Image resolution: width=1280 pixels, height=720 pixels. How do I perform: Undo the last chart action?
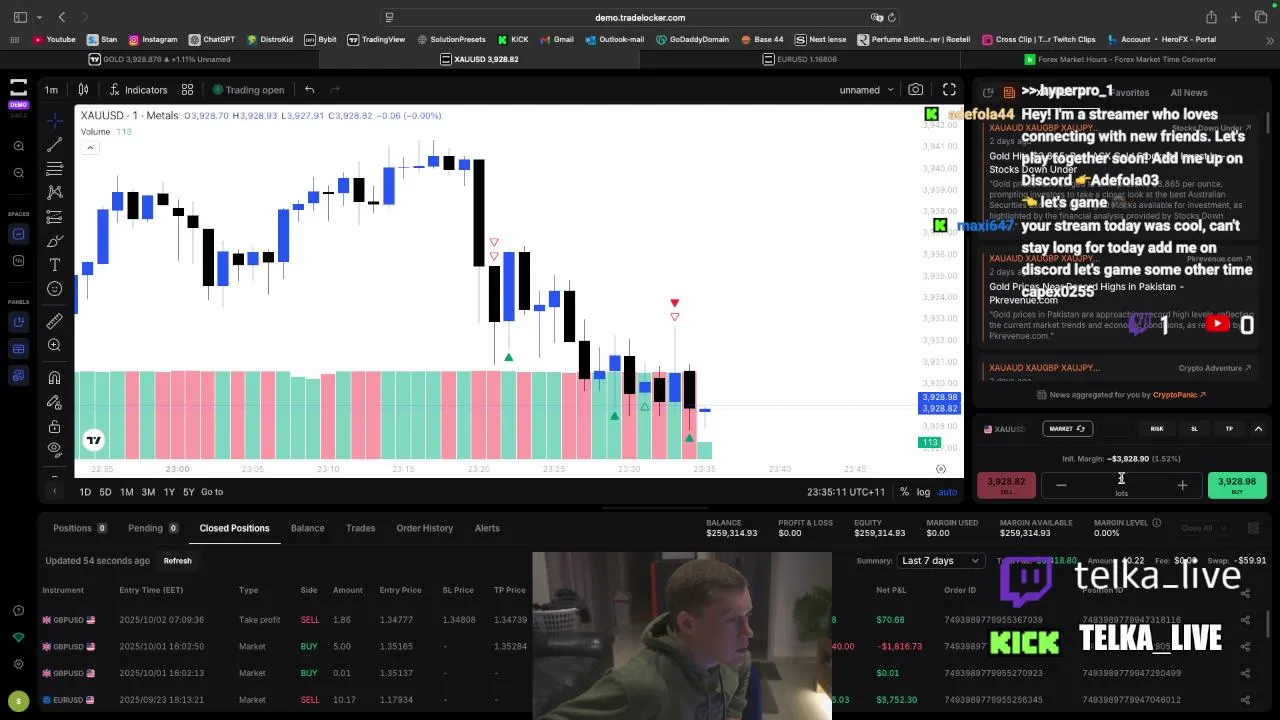309,90
